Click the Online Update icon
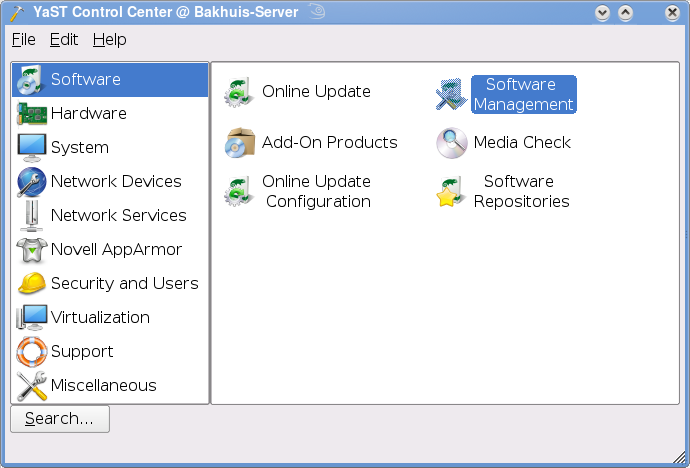Screen dimensions: 690x468 [239, 92]
